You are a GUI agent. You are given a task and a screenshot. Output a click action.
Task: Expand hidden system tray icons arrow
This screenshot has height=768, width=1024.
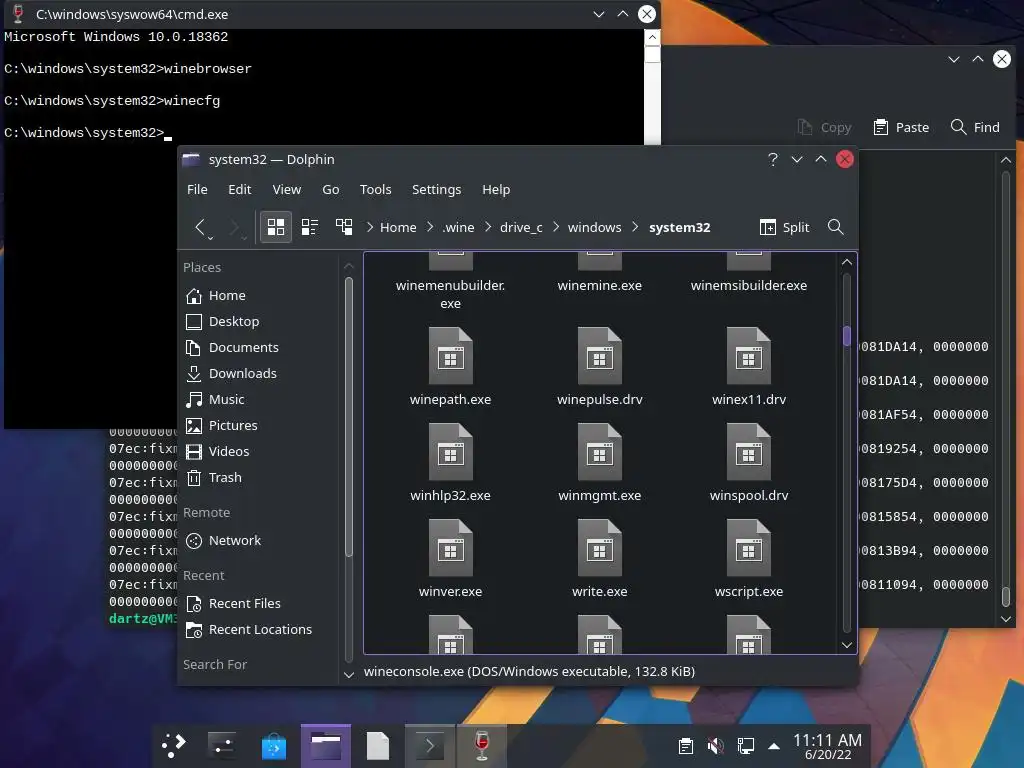tap(774, 746)
